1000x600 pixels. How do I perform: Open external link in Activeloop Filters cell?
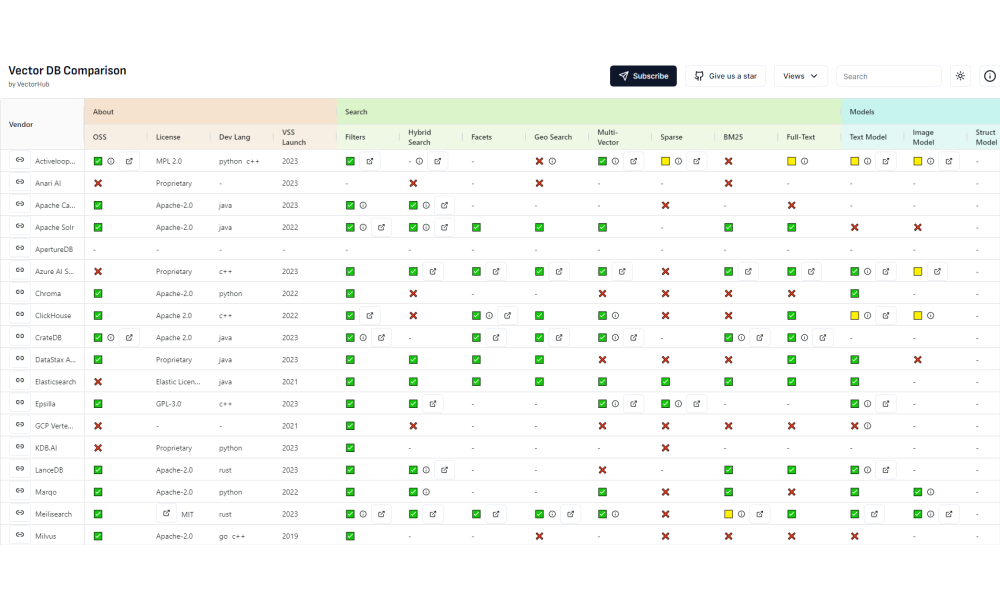coord(370,161)
